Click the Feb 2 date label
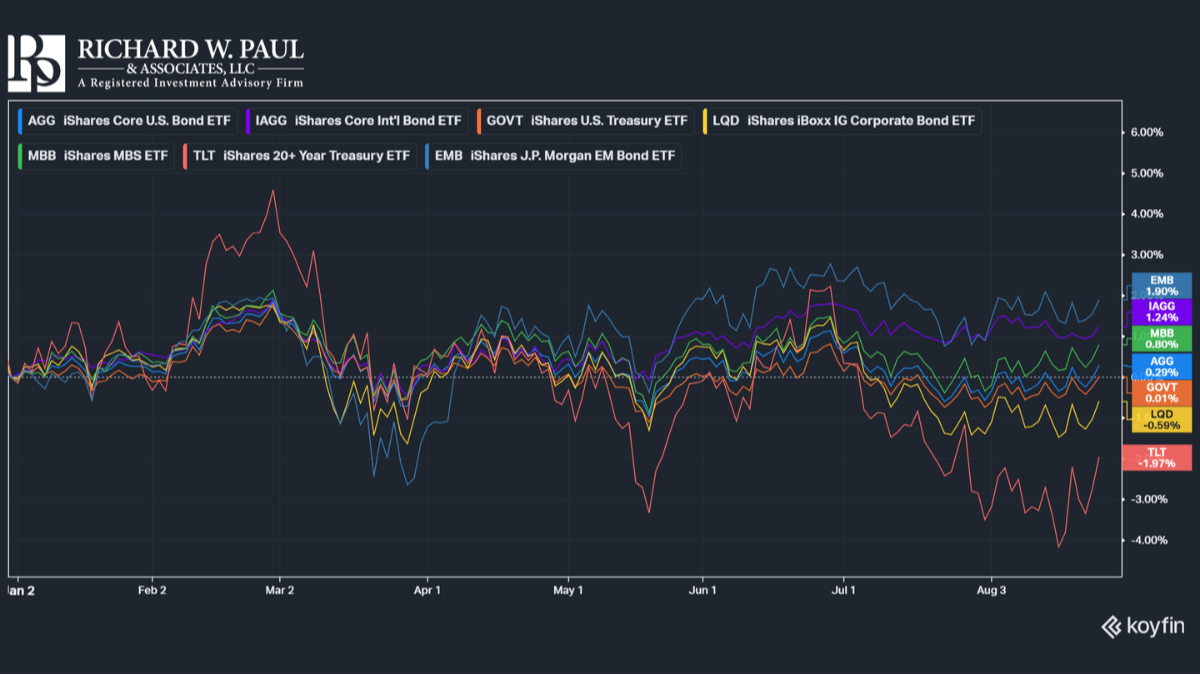The height and width of the screenshot is (675, 1200). pyautogui.click(x=151, y=590)
